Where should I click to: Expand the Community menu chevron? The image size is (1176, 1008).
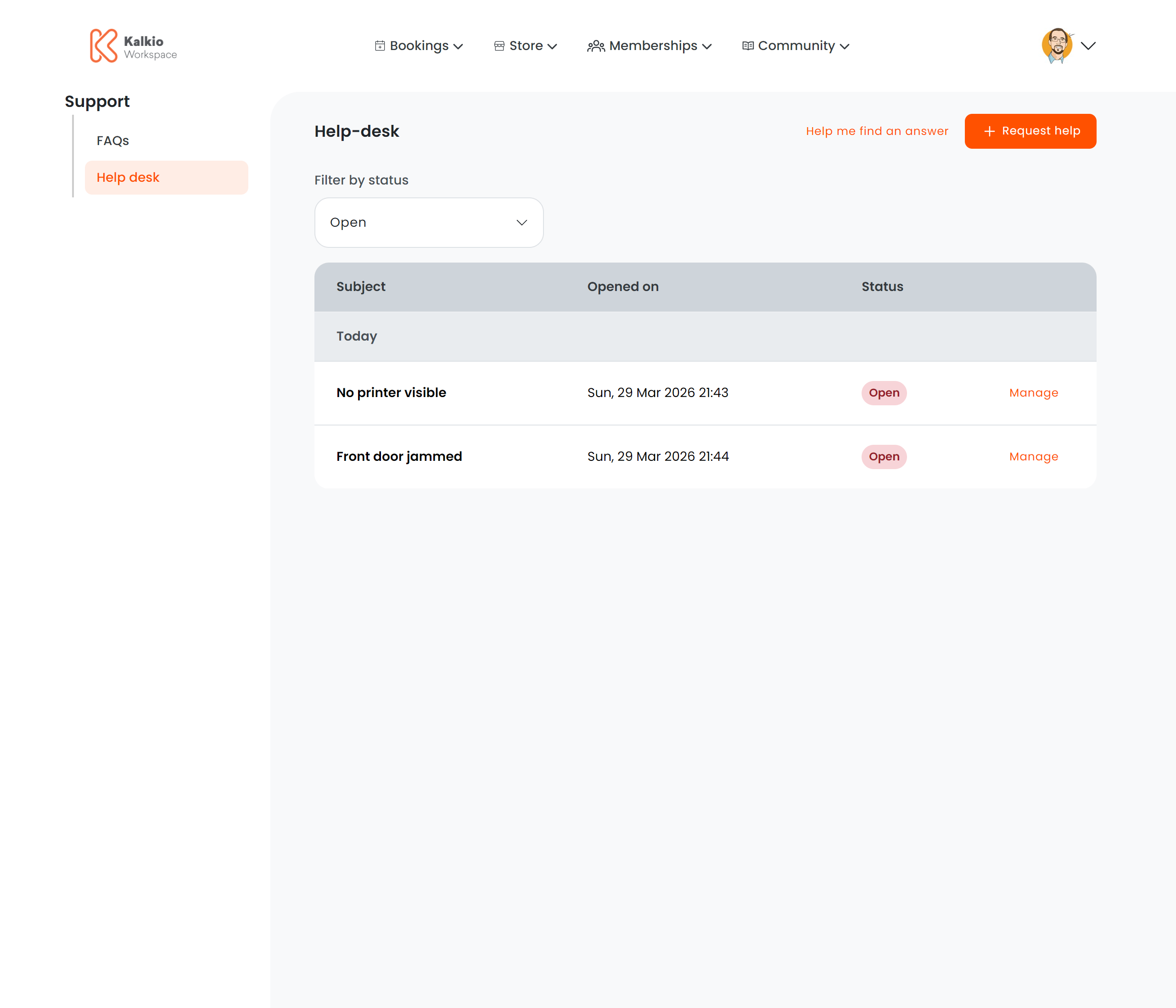[x=845, y=46]
